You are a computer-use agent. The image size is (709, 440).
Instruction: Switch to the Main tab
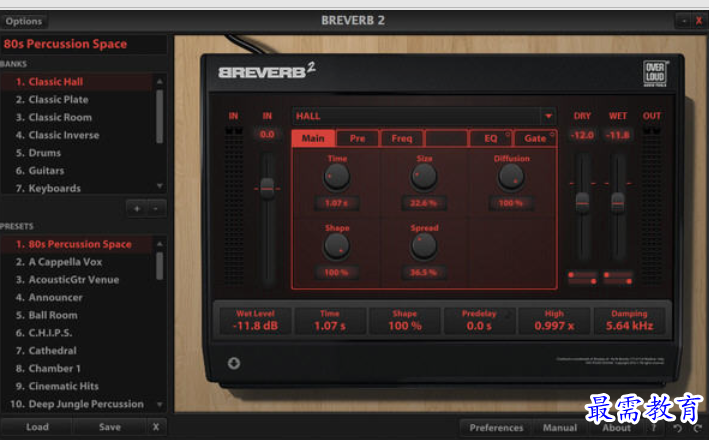tap(313, 138)
